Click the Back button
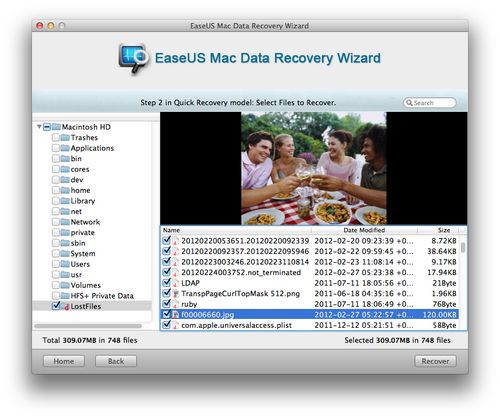Screen dimensions: 500x418 click(x=116, y=361)
